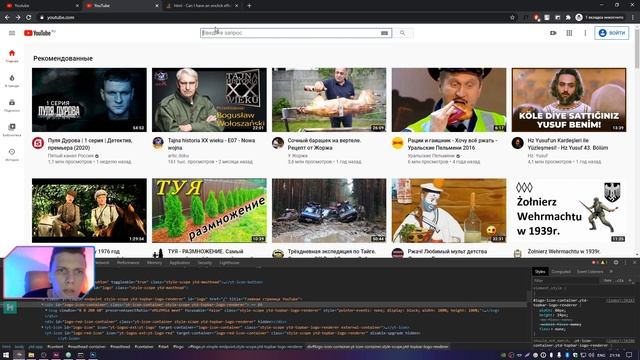The width and height of the screenshot is (640, 360).
Task: Open Trending in the left sidebar
Action: pyautogui.click(x=12, y=81)
